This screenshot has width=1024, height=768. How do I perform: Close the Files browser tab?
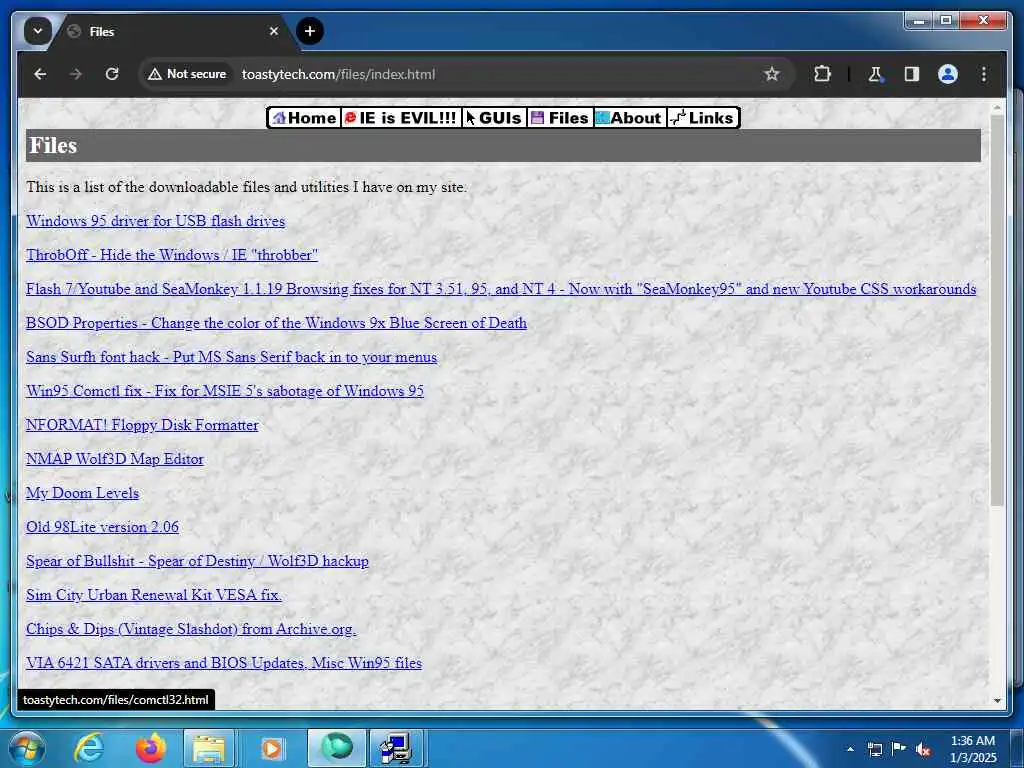click(x=274, y=31)
